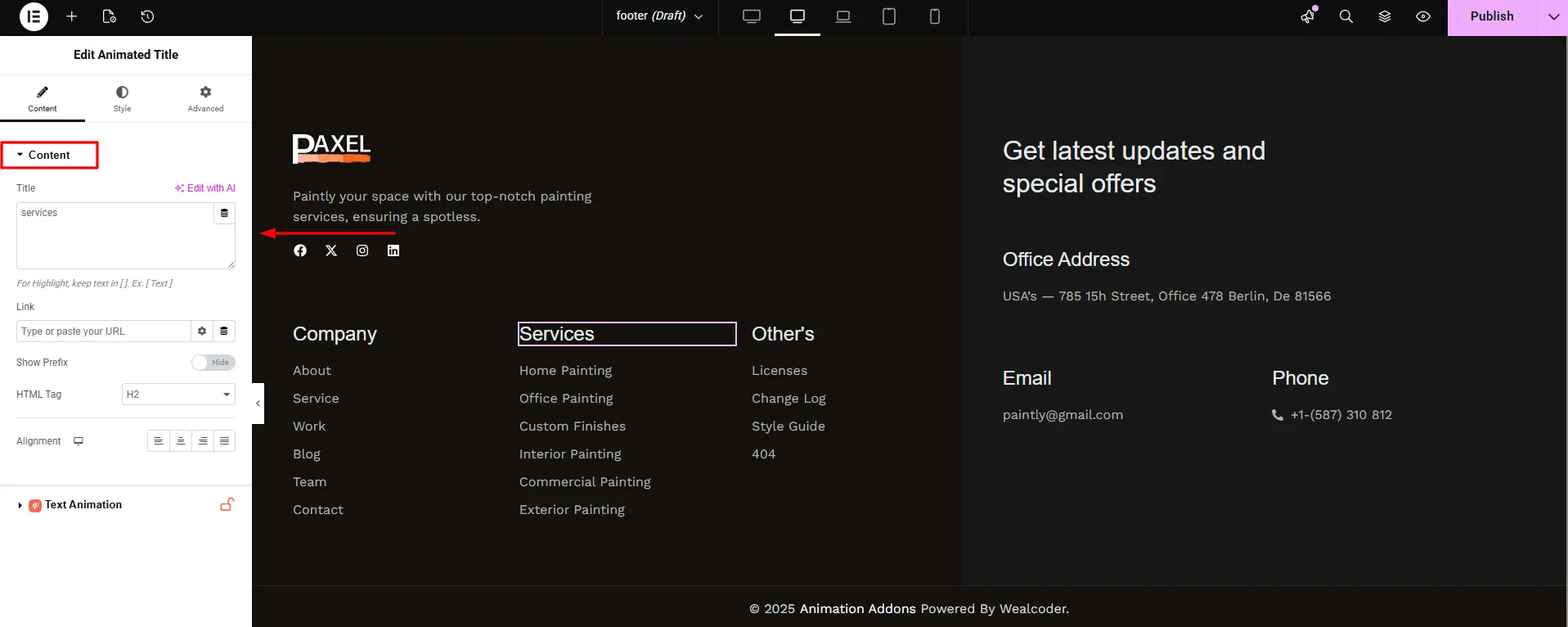Image resolution: width=1568 pixels, height=627 pixels.
Task: Open the Team footer link
Action: point(310,482)
